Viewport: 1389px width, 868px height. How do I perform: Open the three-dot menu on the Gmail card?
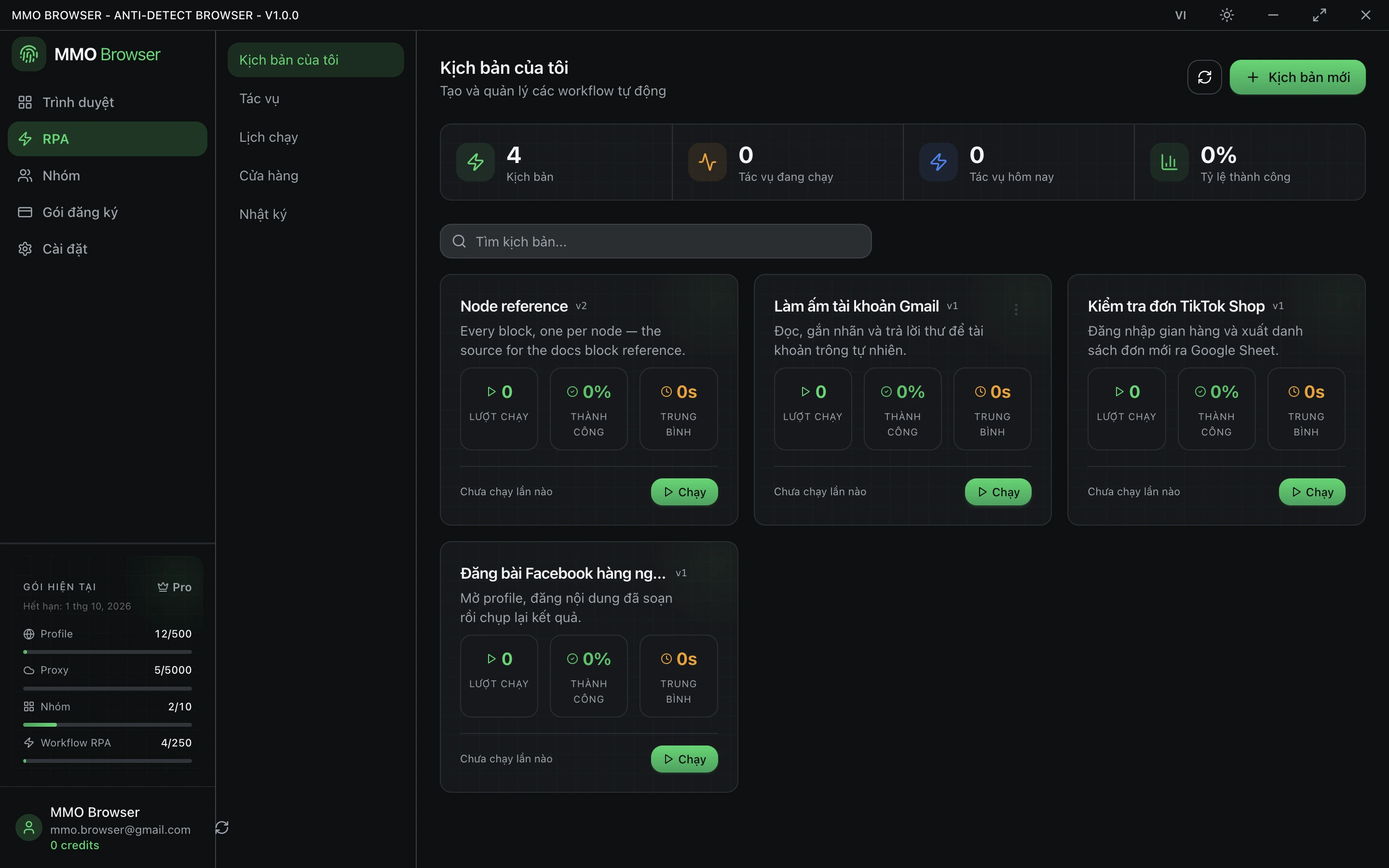coord(1016,310)
